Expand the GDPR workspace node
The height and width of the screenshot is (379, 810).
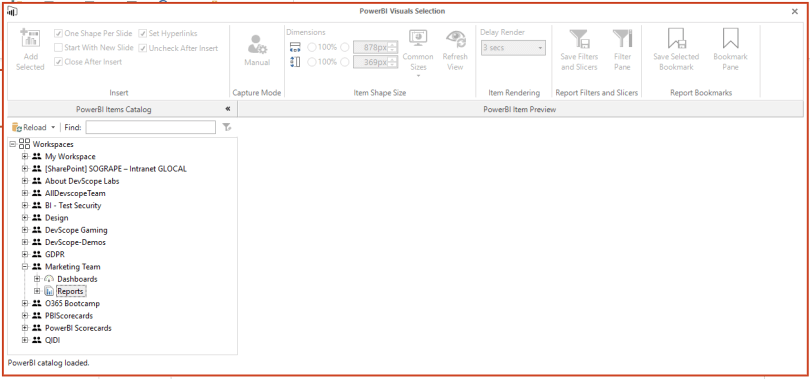tap(24, 255)
